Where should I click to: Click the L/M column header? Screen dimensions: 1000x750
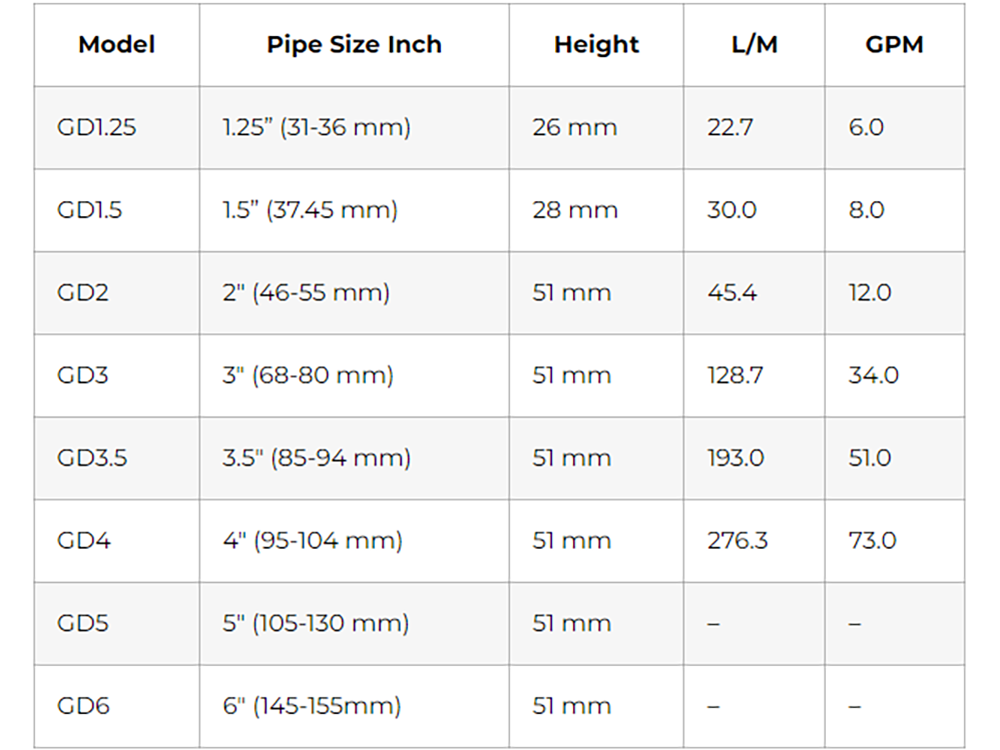754,45
